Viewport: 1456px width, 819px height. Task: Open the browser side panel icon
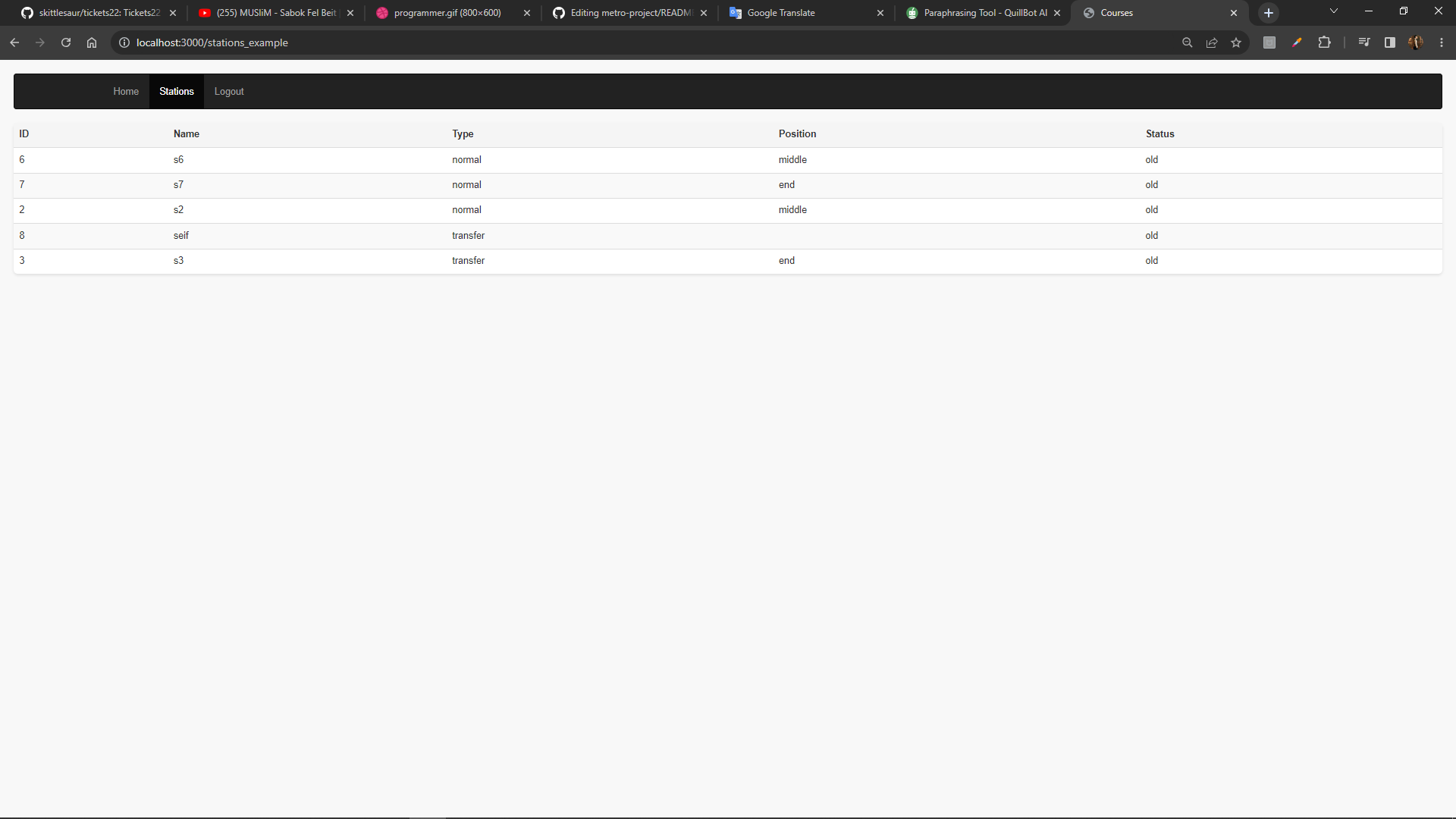(1389, 42)
